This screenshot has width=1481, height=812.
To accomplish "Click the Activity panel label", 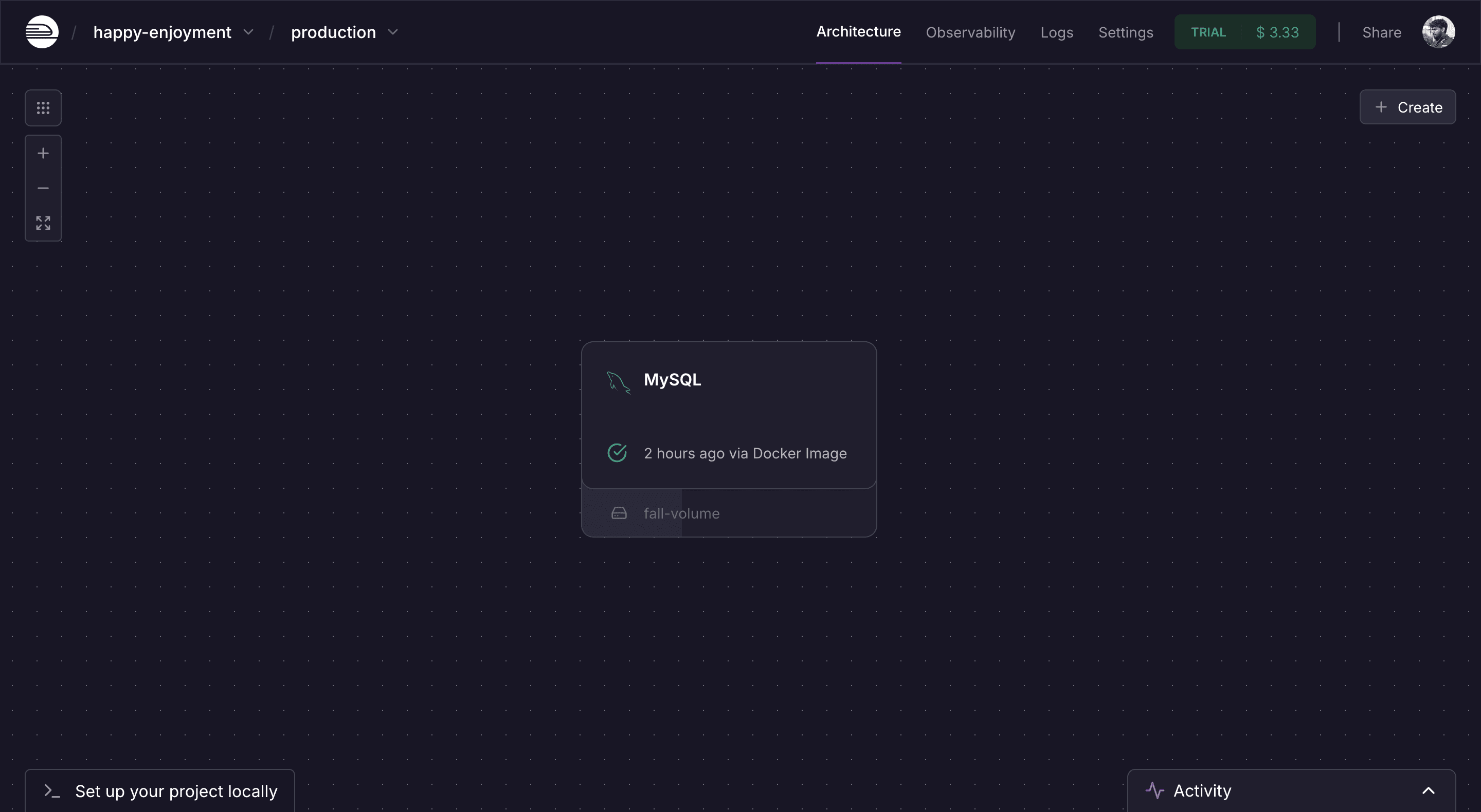I will coord(1202,791).
